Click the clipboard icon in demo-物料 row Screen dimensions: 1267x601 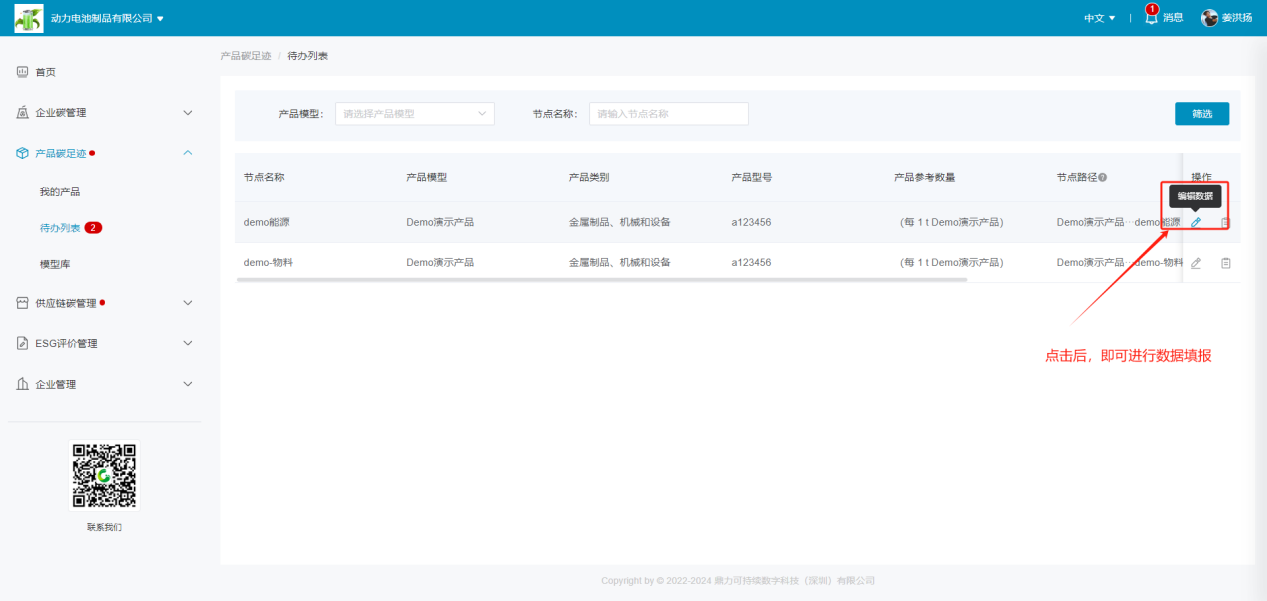1225,263
